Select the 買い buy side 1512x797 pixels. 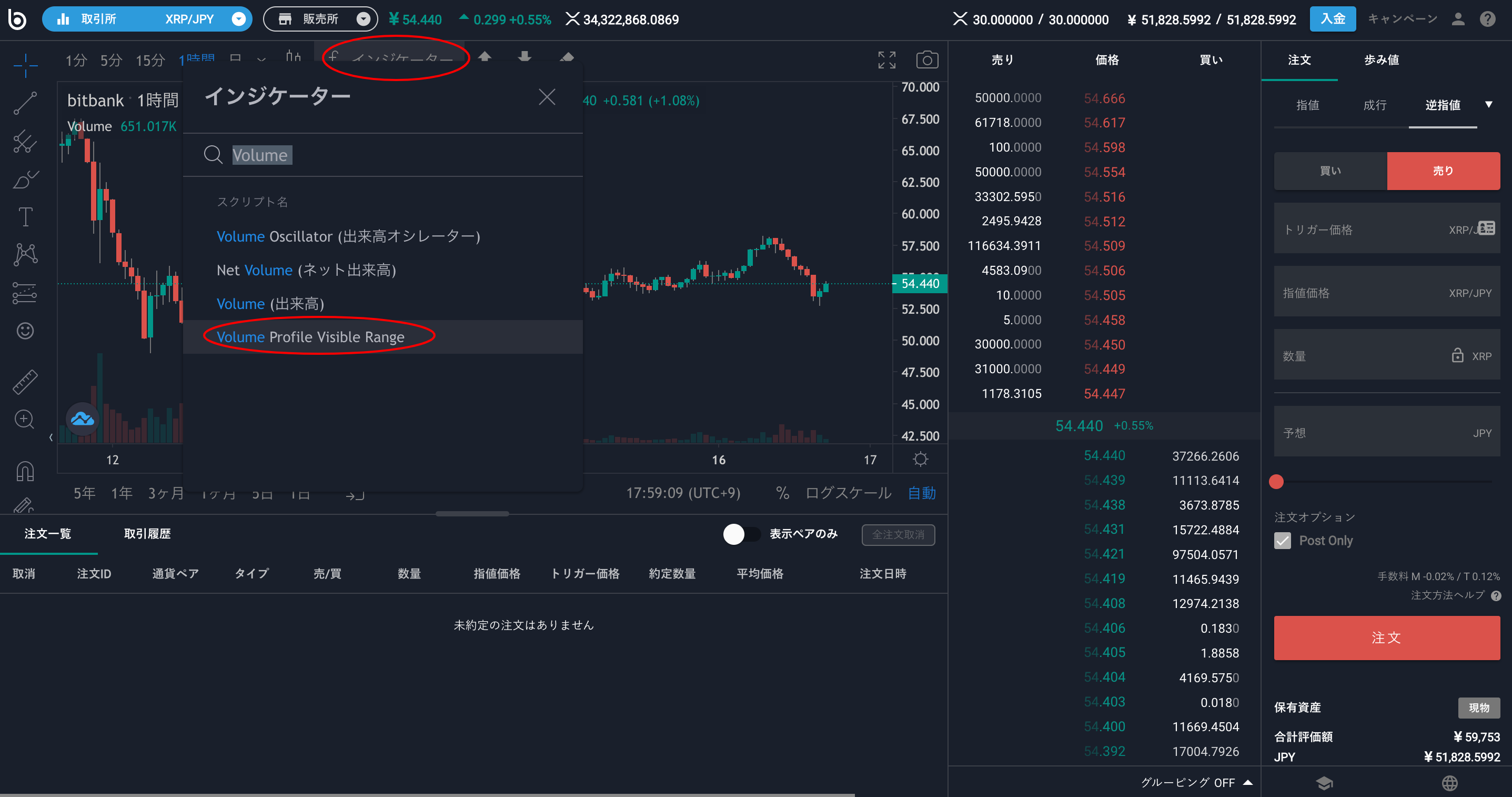(1330, 171)
